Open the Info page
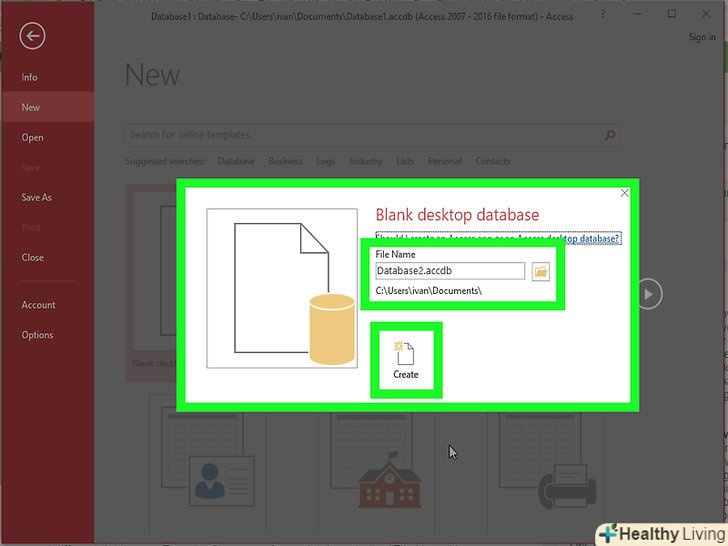Screen dimensions: 728x546 click(29, 77)
